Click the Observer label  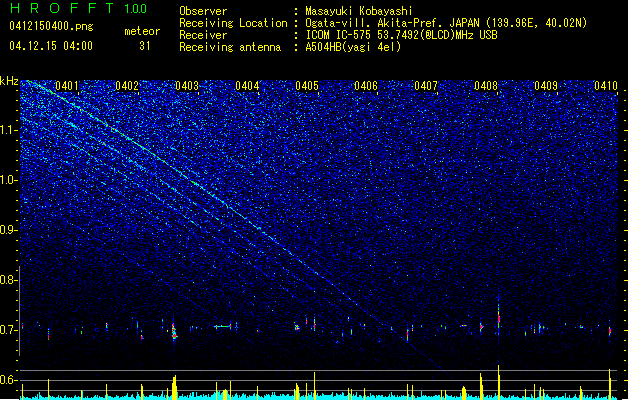(203, 11)
